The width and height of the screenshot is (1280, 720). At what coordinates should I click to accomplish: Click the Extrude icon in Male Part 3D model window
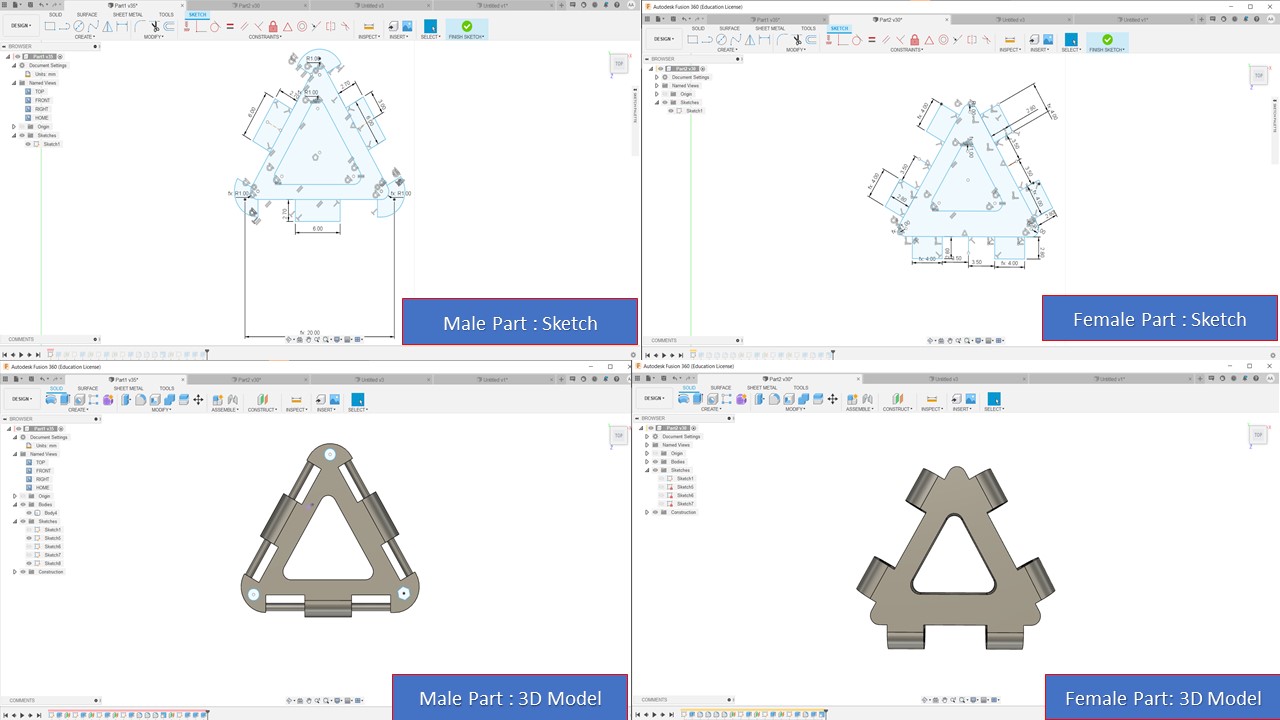click(65, 400)
